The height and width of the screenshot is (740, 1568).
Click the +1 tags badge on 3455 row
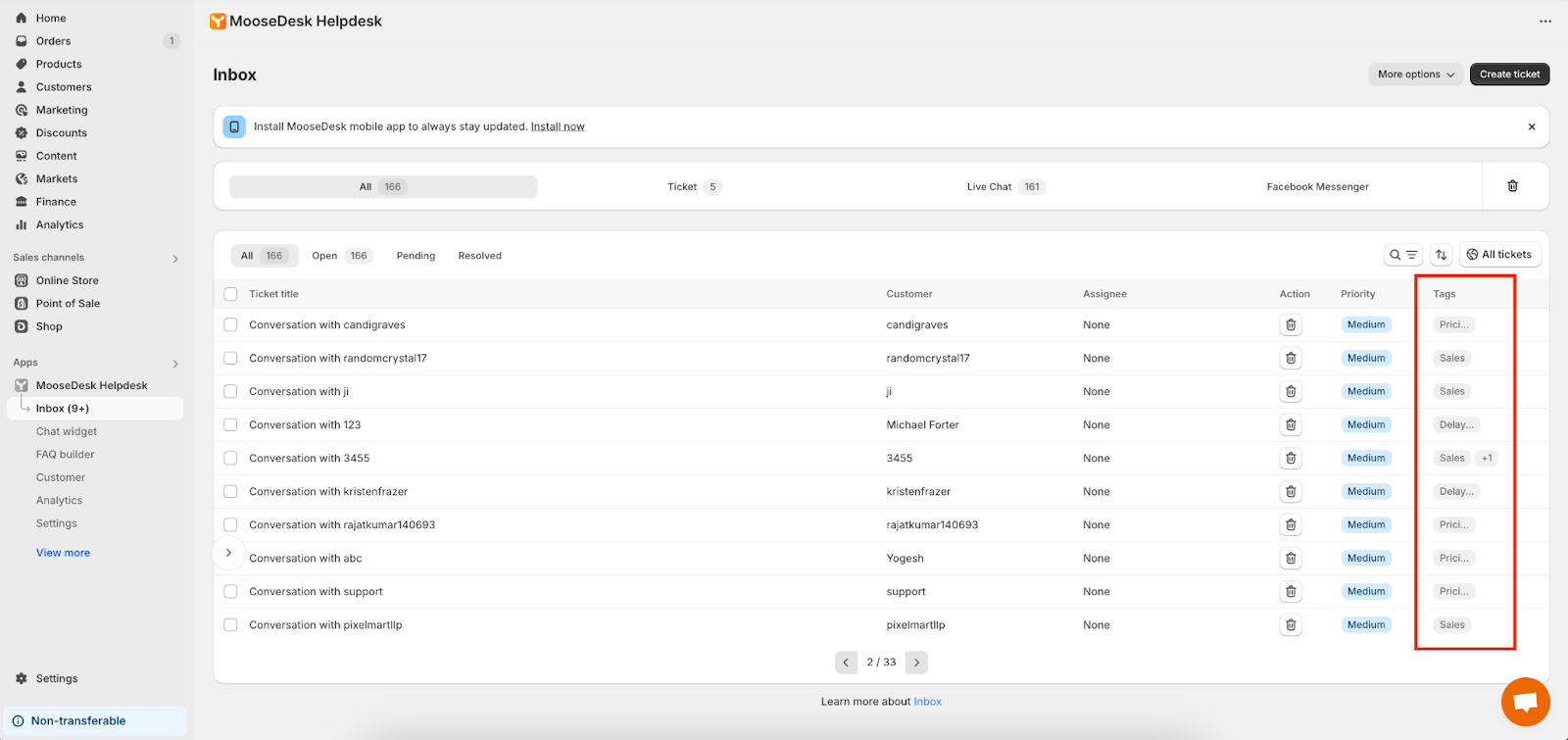tap(1487, 459)
